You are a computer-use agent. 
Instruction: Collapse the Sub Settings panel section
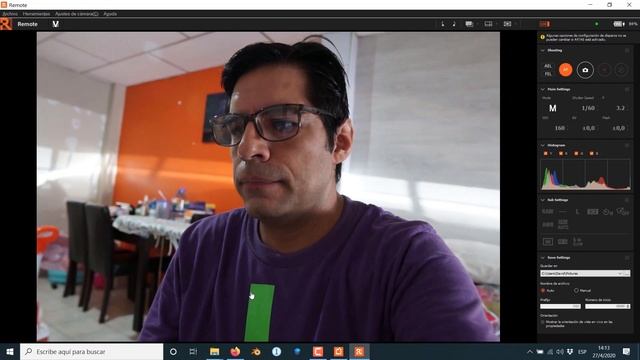543,200
